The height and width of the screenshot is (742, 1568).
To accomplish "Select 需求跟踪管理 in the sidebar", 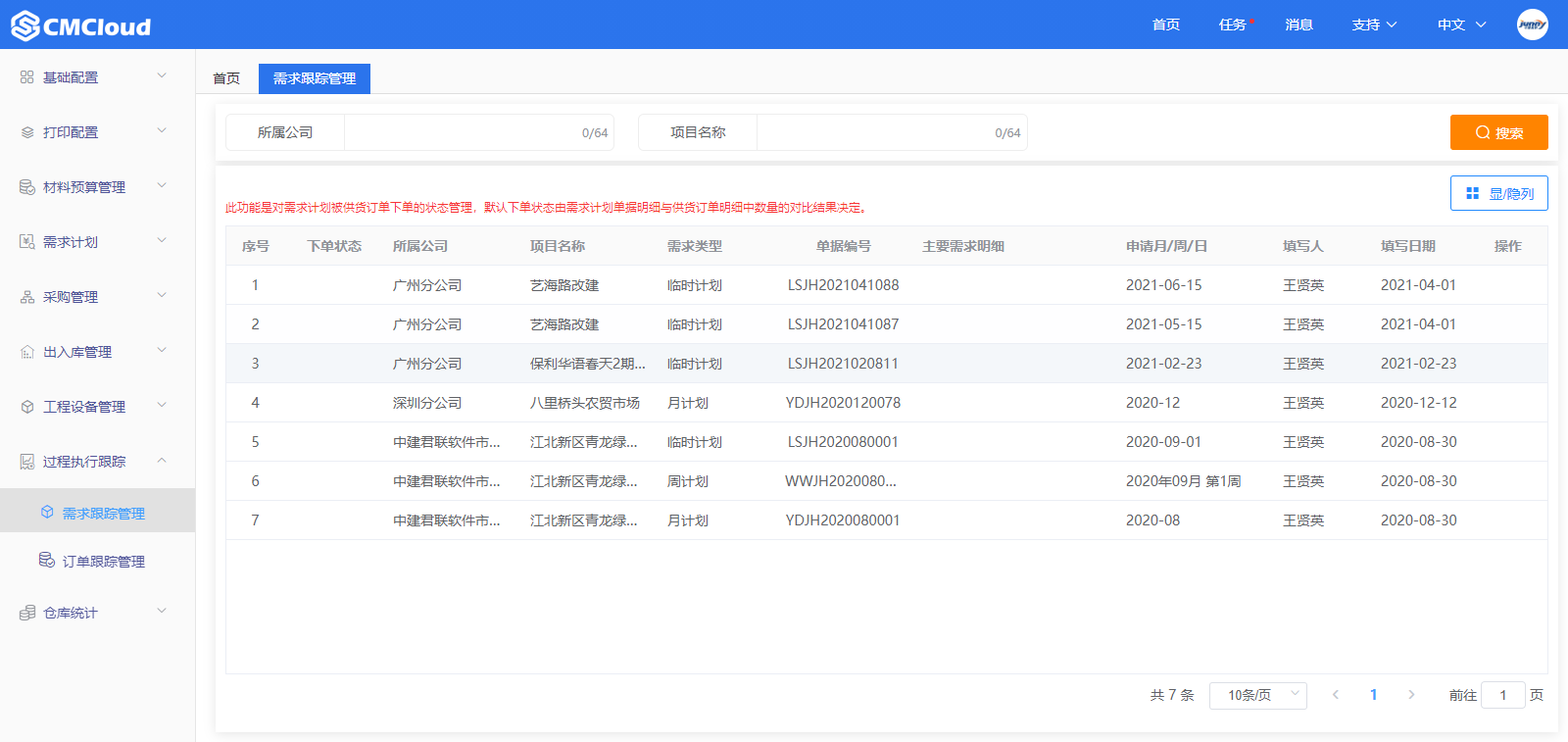I will coord(97,513).
